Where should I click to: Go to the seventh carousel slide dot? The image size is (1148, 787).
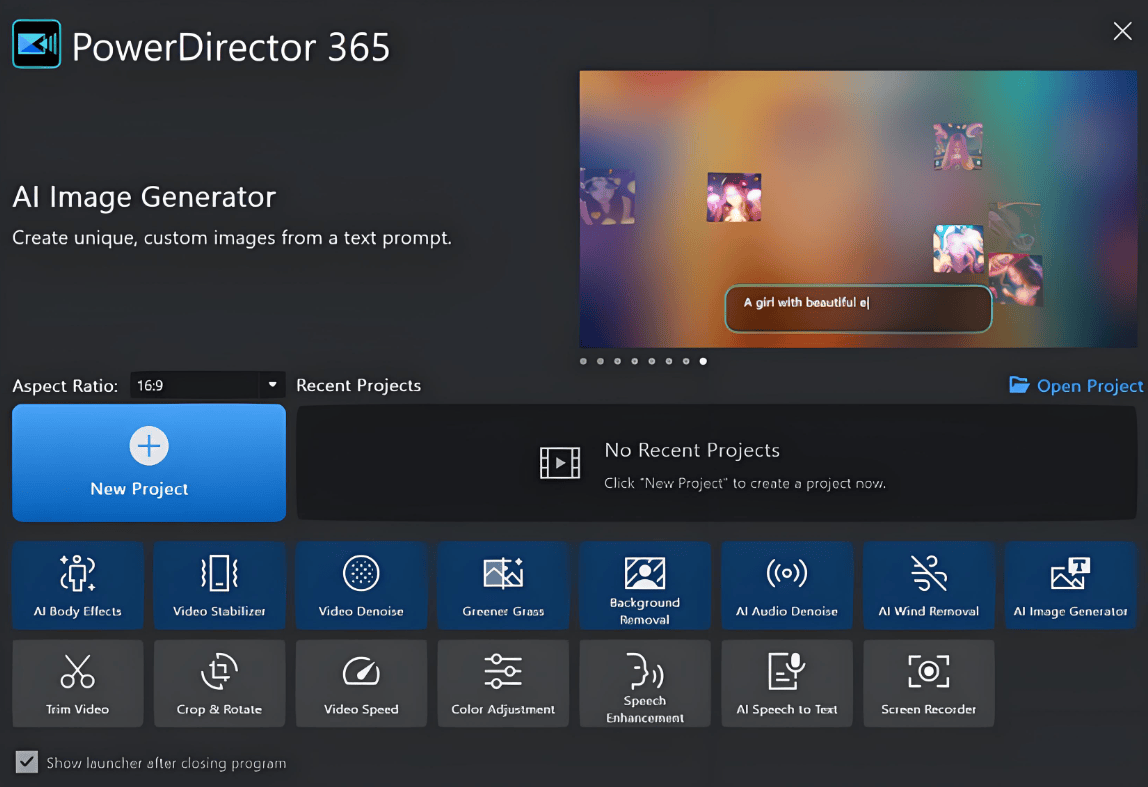pos(686,361)
